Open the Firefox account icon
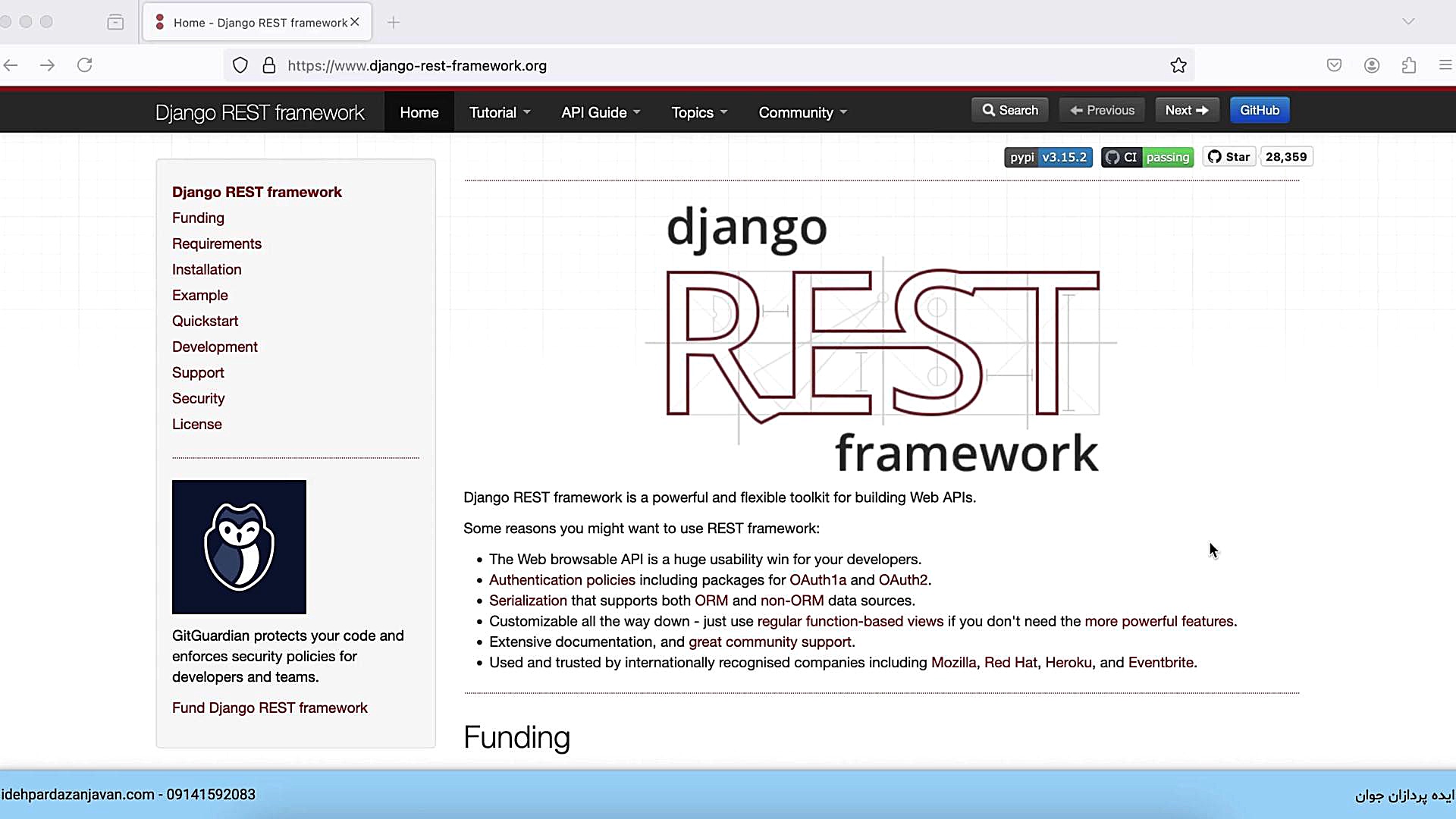The height and width of the screenshot is (819, 1456). (x=1372, y=65)
